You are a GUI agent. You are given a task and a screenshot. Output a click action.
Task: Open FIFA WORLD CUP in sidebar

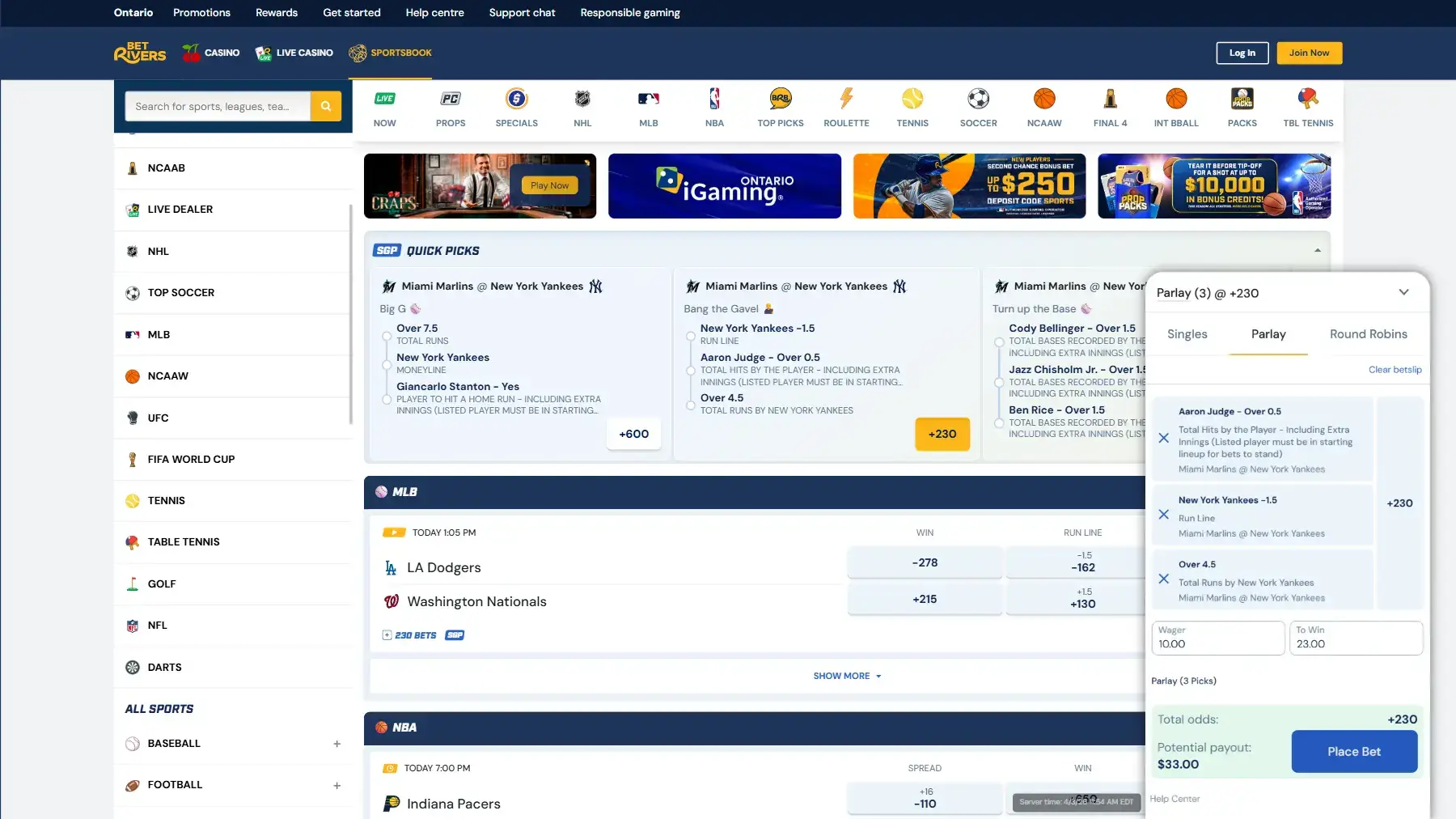click(x=233, y=460)
